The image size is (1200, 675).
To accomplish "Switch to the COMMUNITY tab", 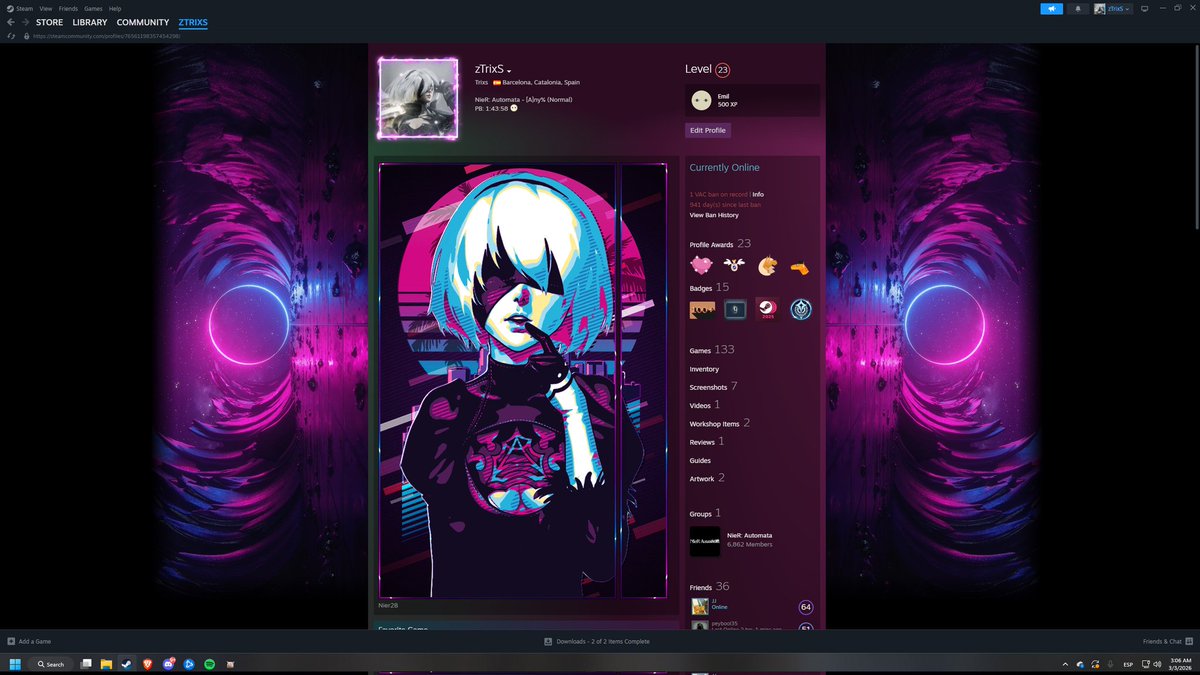I will tap(143, 22).
